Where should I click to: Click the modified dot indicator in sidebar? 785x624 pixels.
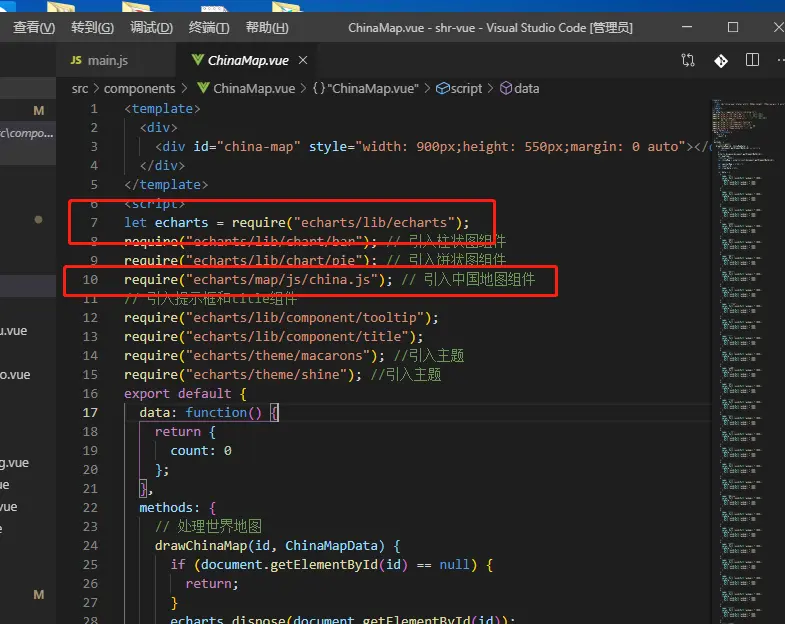(x=38, y=219)
